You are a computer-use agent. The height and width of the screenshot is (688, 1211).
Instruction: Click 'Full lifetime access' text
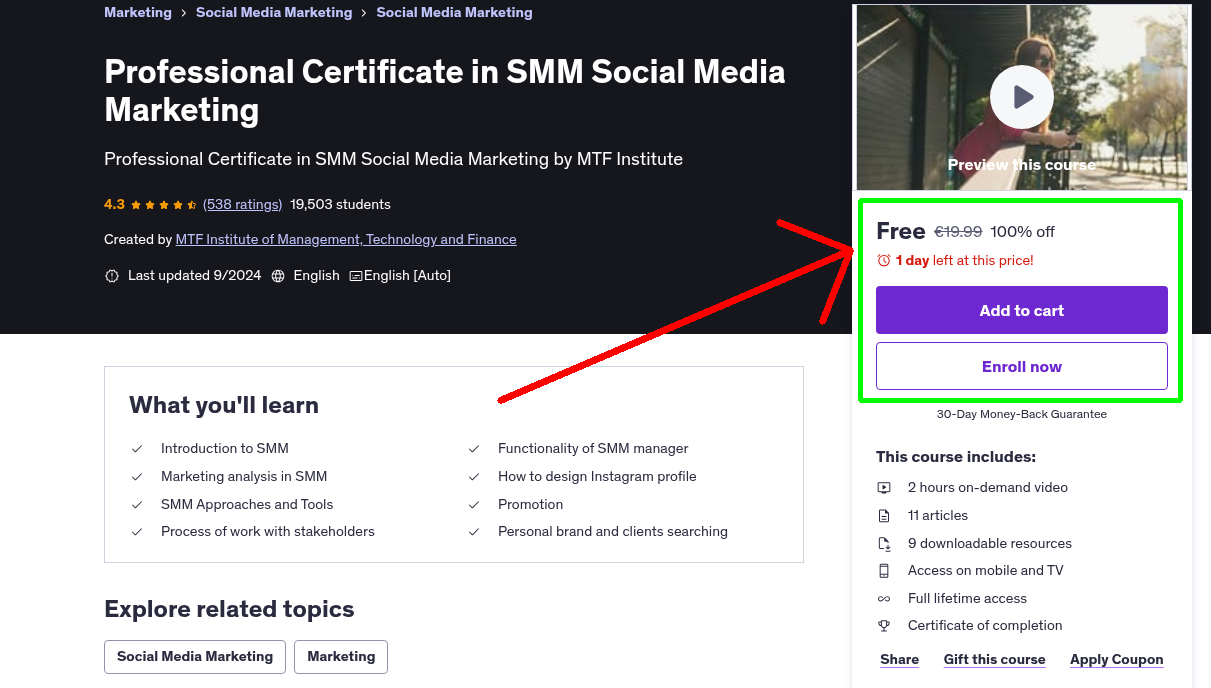pyautogui.click(x=967, y=598)
